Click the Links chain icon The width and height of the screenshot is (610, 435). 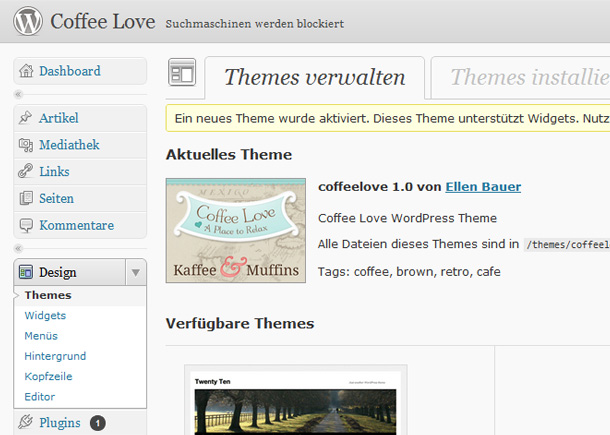tap(26, 171)
